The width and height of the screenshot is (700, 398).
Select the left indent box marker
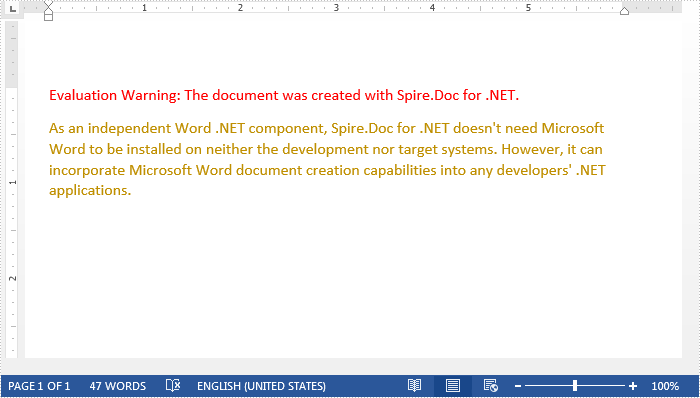pyautogui.click(x=49, y=17)
